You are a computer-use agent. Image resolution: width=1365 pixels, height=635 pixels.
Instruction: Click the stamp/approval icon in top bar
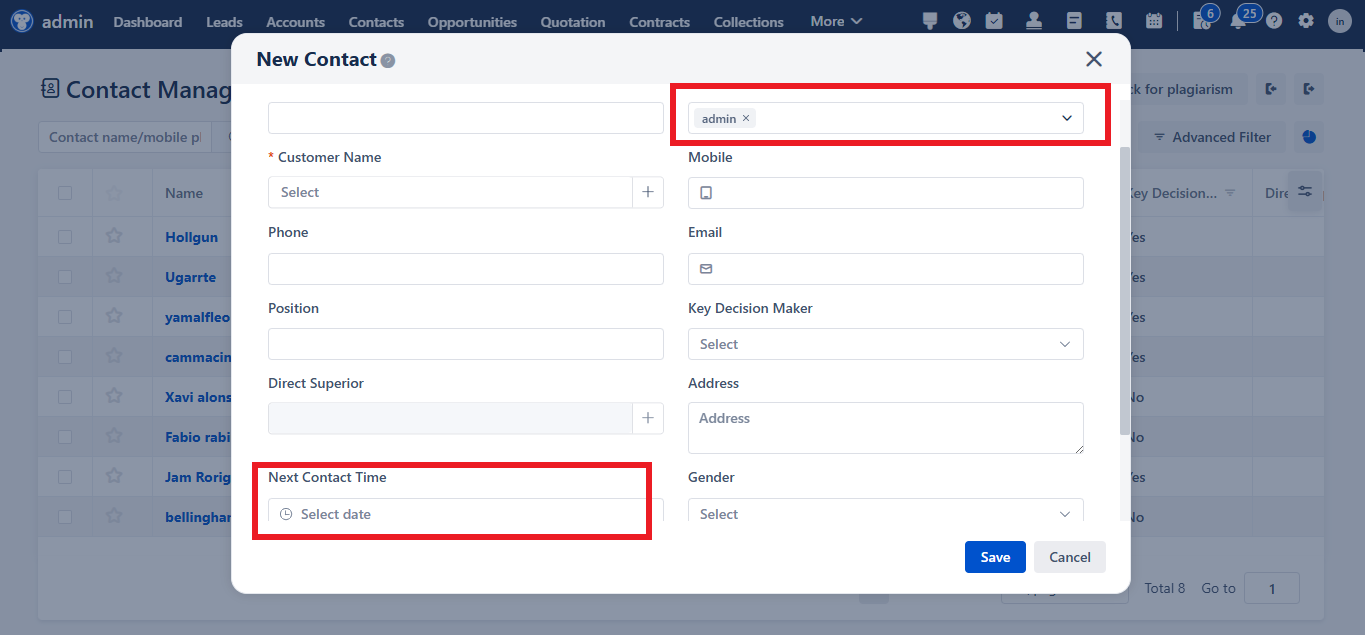pos(1034,20)
